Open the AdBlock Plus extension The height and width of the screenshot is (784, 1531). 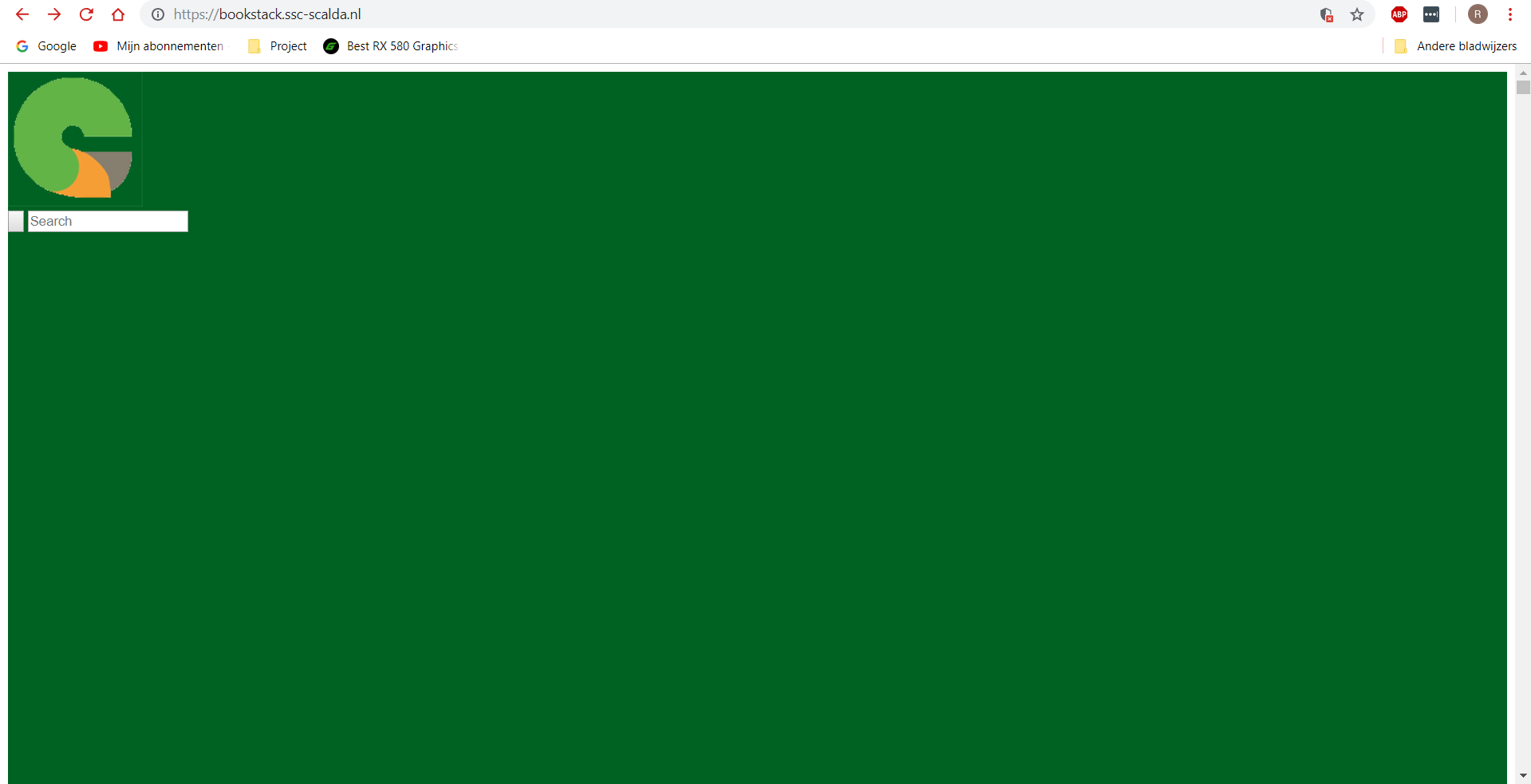1398,14
